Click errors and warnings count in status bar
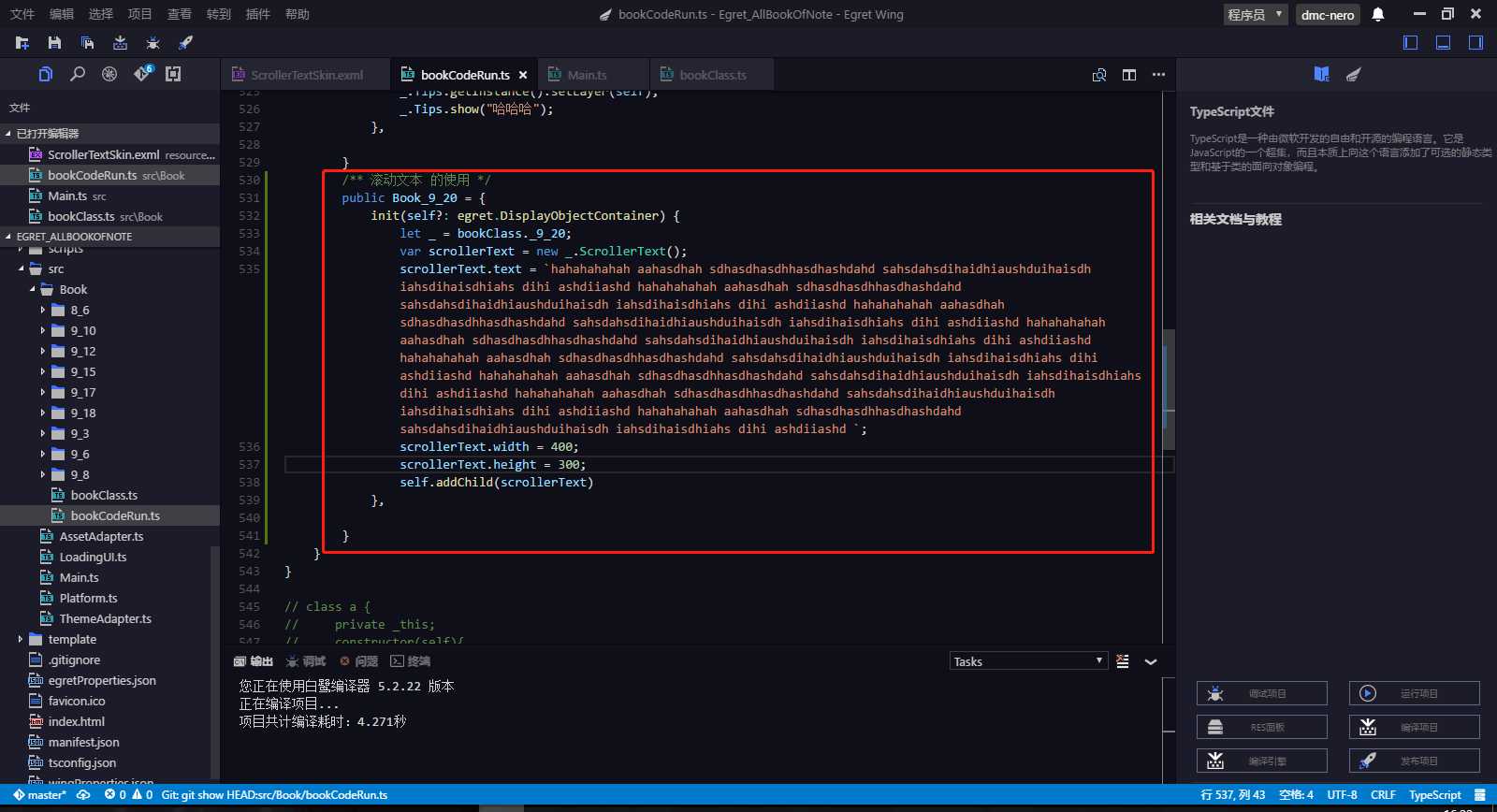Viewport: 1497px width, 812px height. (x=129, y=795)
